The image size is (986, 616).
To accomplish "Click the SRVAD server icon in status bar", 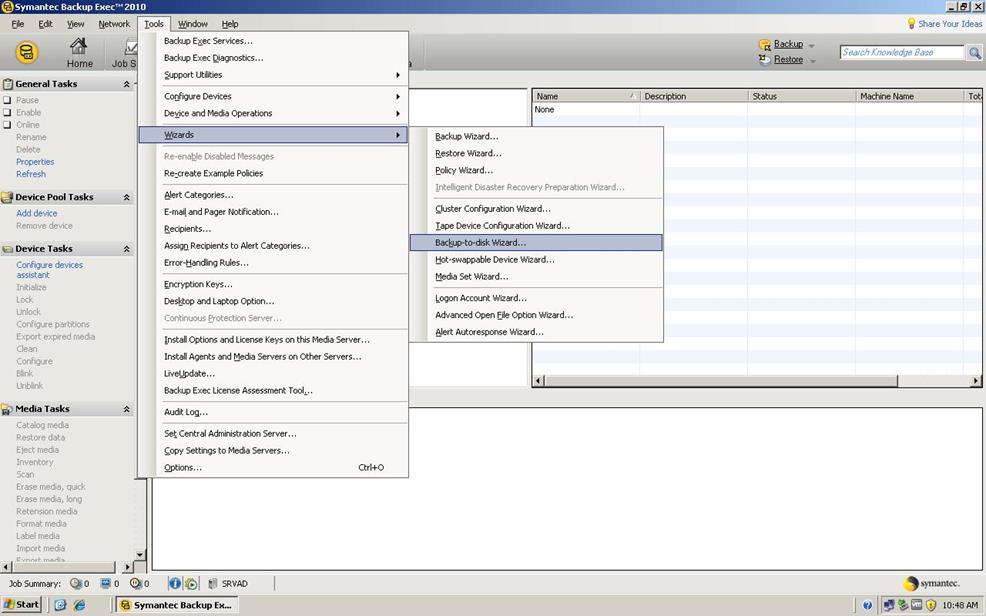I will point(213,583).
